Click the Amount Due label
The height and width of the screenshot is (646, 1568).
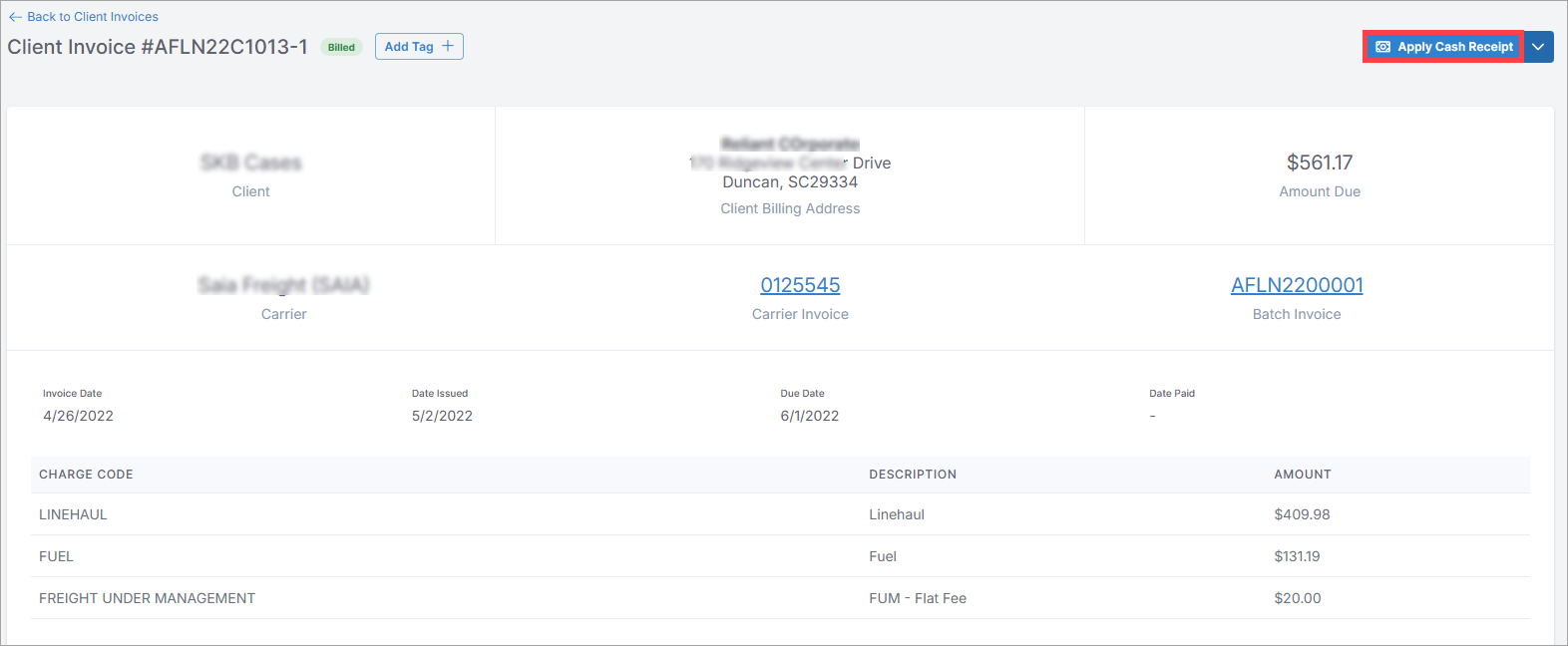pos(1320,191)
